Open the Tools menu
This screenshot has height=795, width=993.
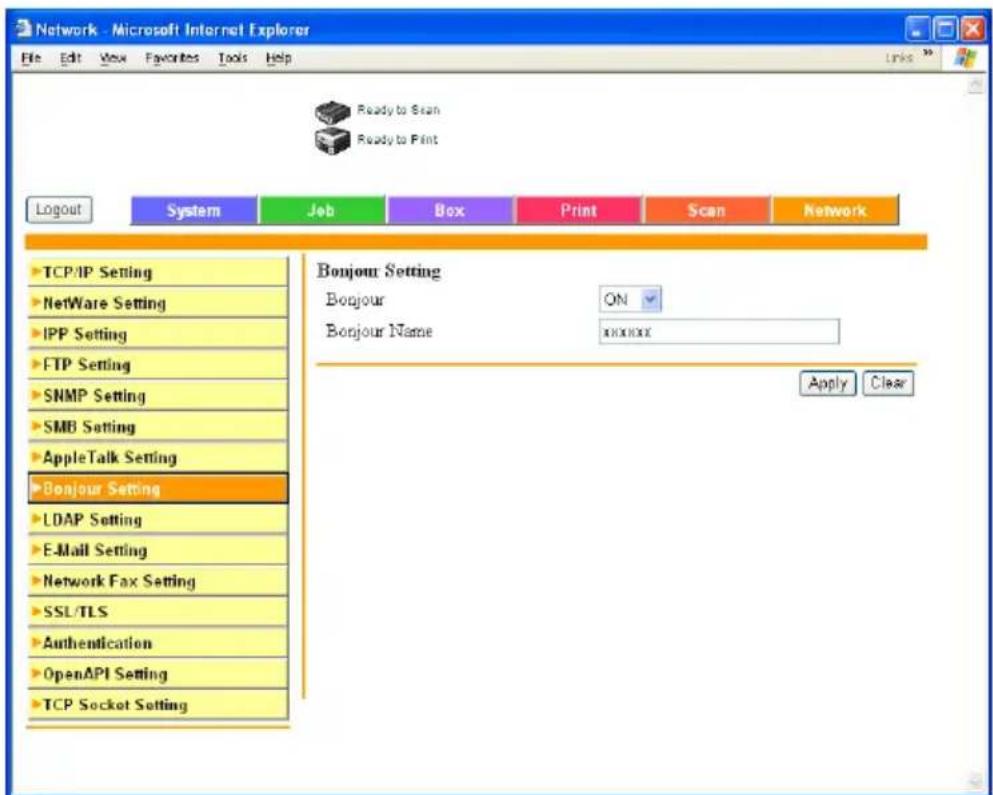coord(232,58)
